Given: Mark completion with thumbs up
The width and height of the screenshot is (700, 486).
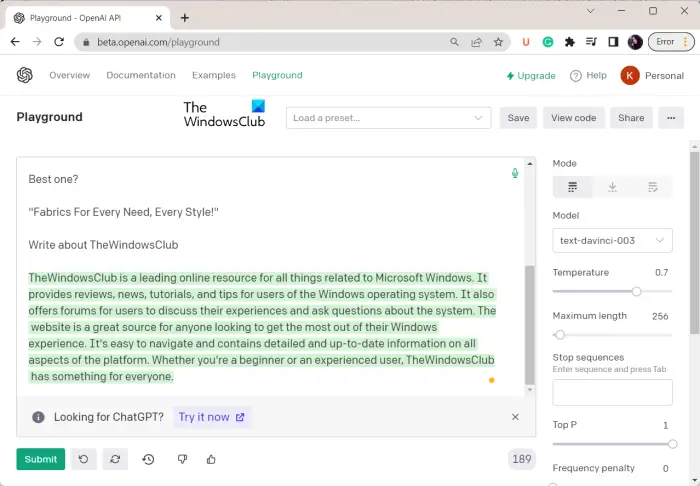Looking at the screenshot, I should coord(211,459).
